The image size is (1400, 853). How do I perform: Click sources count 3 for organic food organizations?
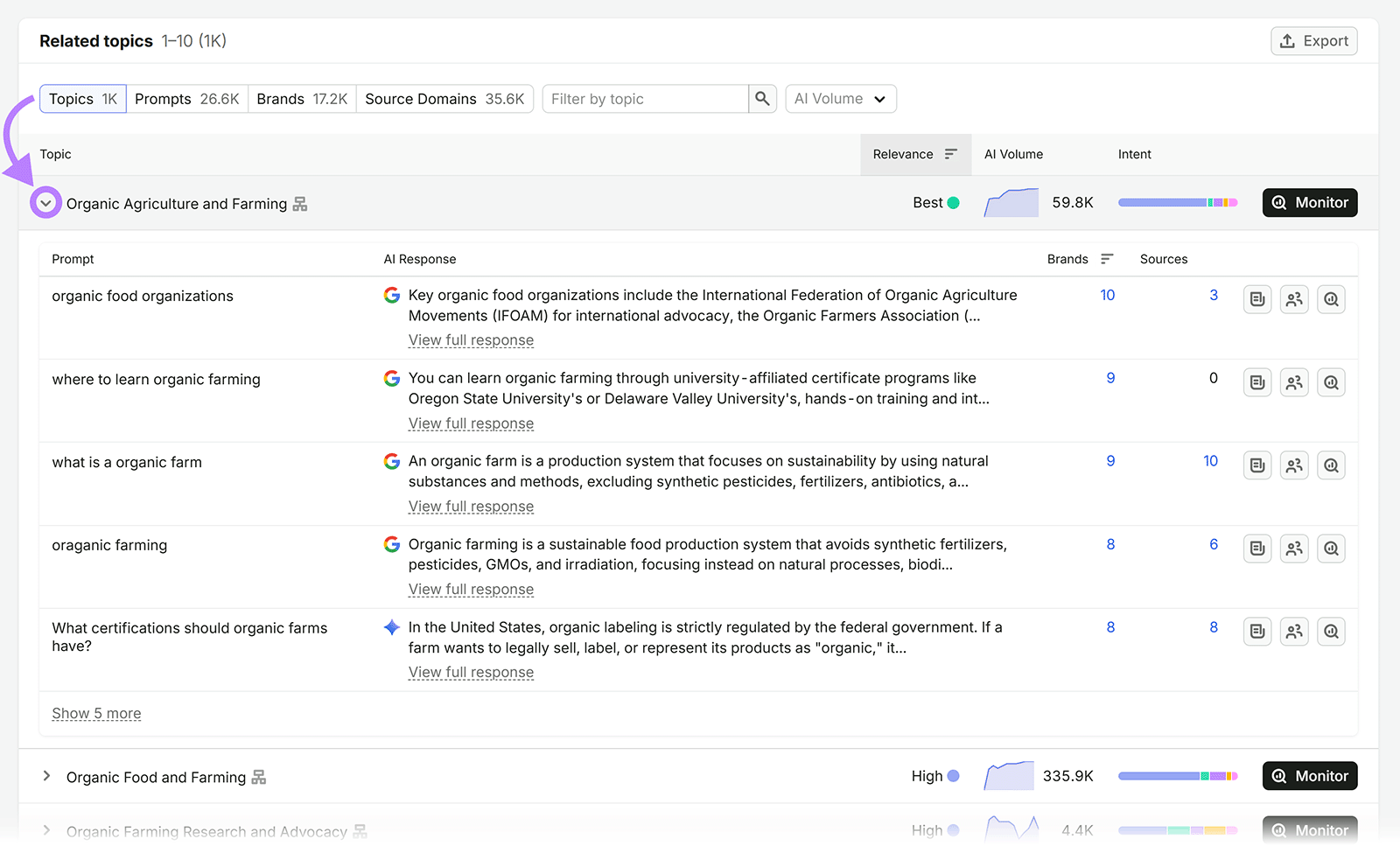click(x=1214, y=296)
